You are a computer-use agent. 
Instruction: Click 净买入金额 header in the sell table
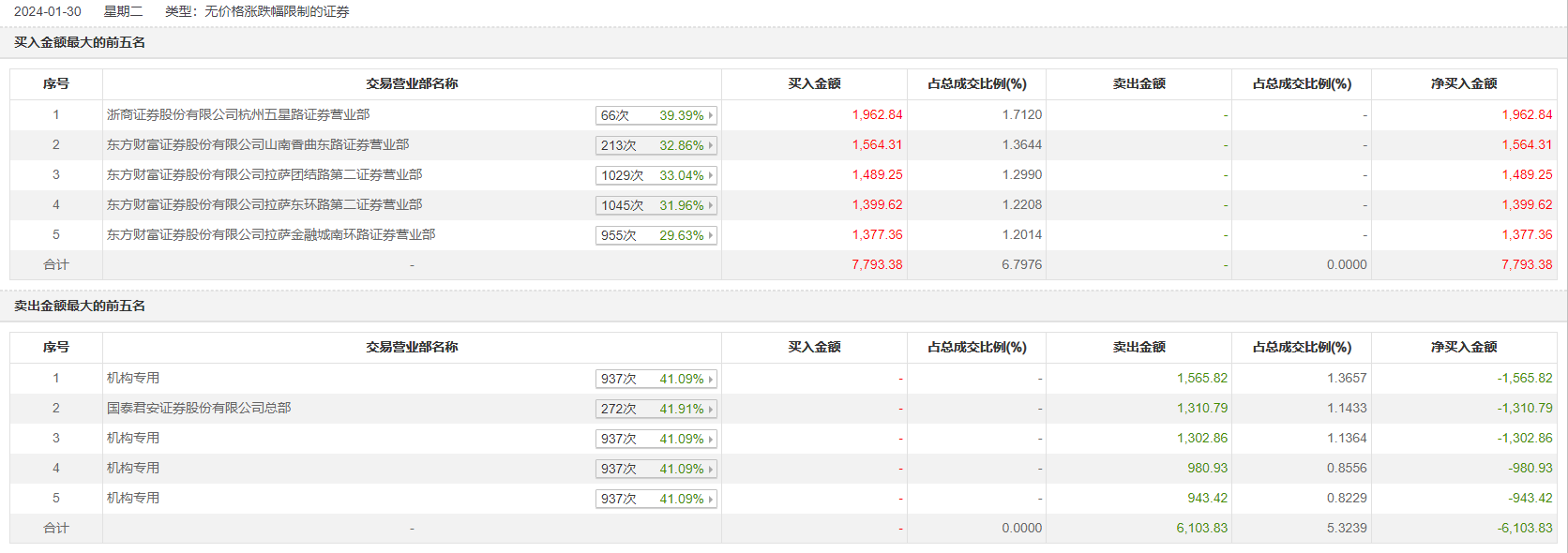tap(1464, 347)
